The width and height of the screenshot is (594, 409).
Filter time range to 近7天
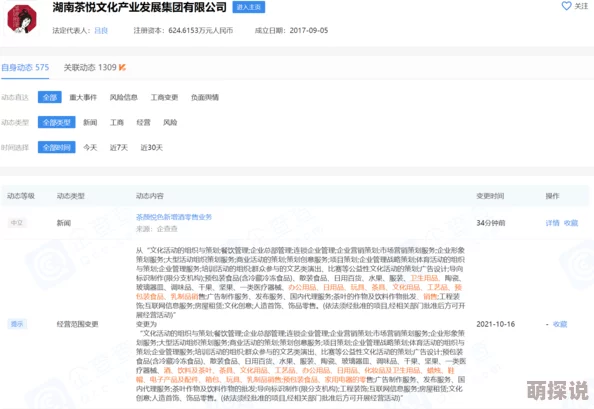119,147
